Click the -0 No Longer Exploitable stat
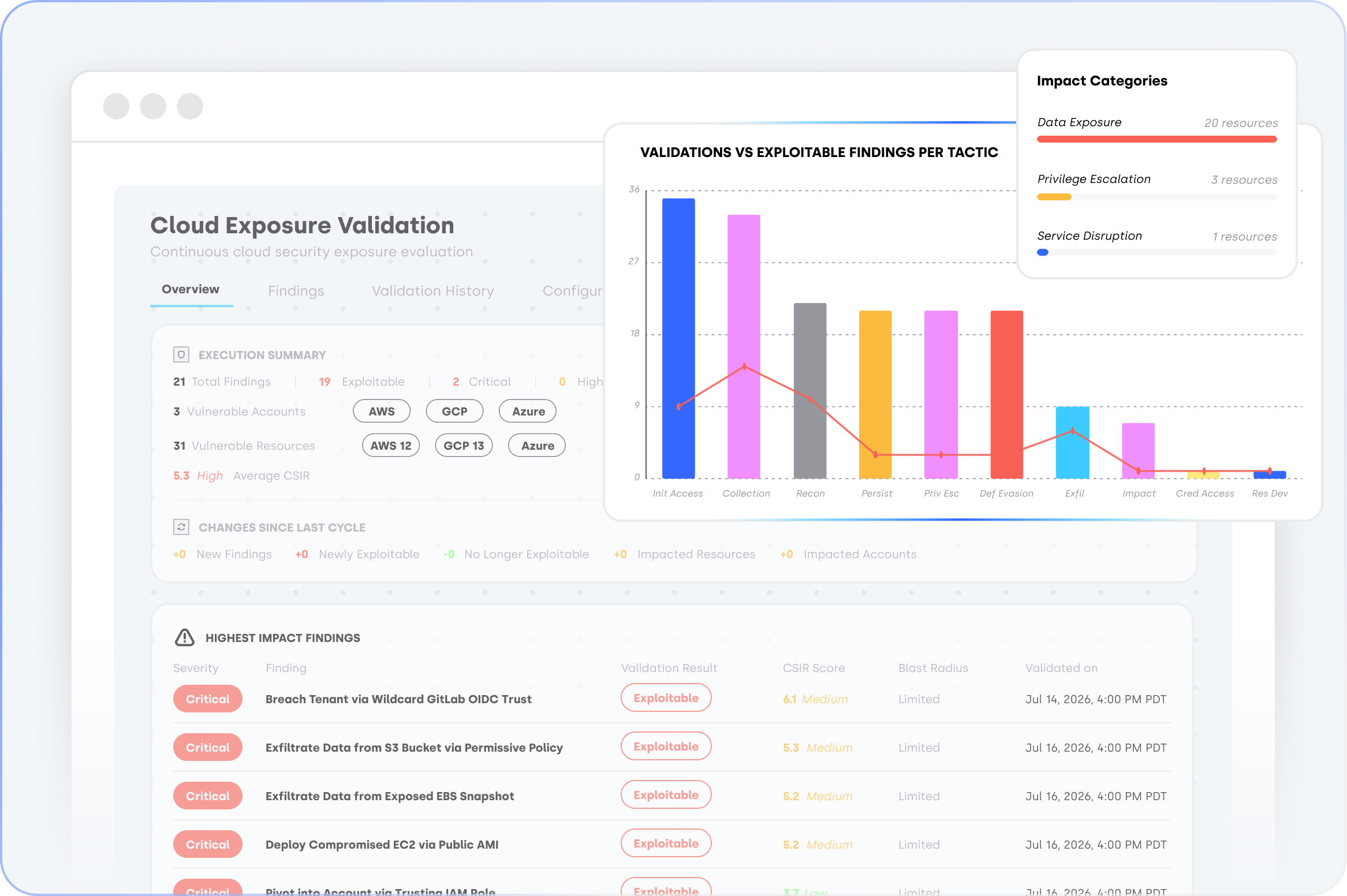This screenshot has width=1347, height=896. coord(516,554)
